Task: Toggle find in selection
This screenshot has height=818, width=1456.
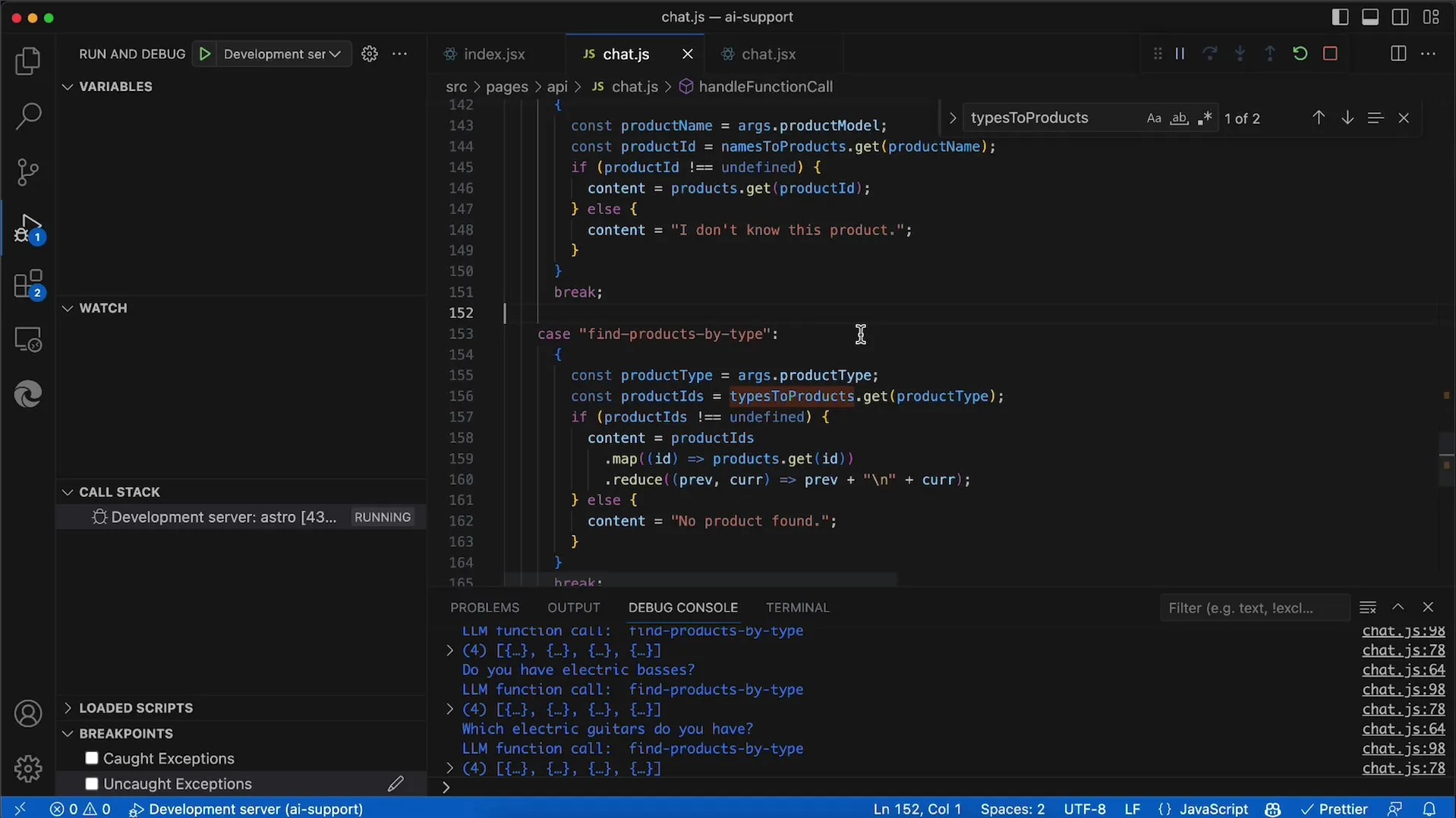Action: point(1376,118)
